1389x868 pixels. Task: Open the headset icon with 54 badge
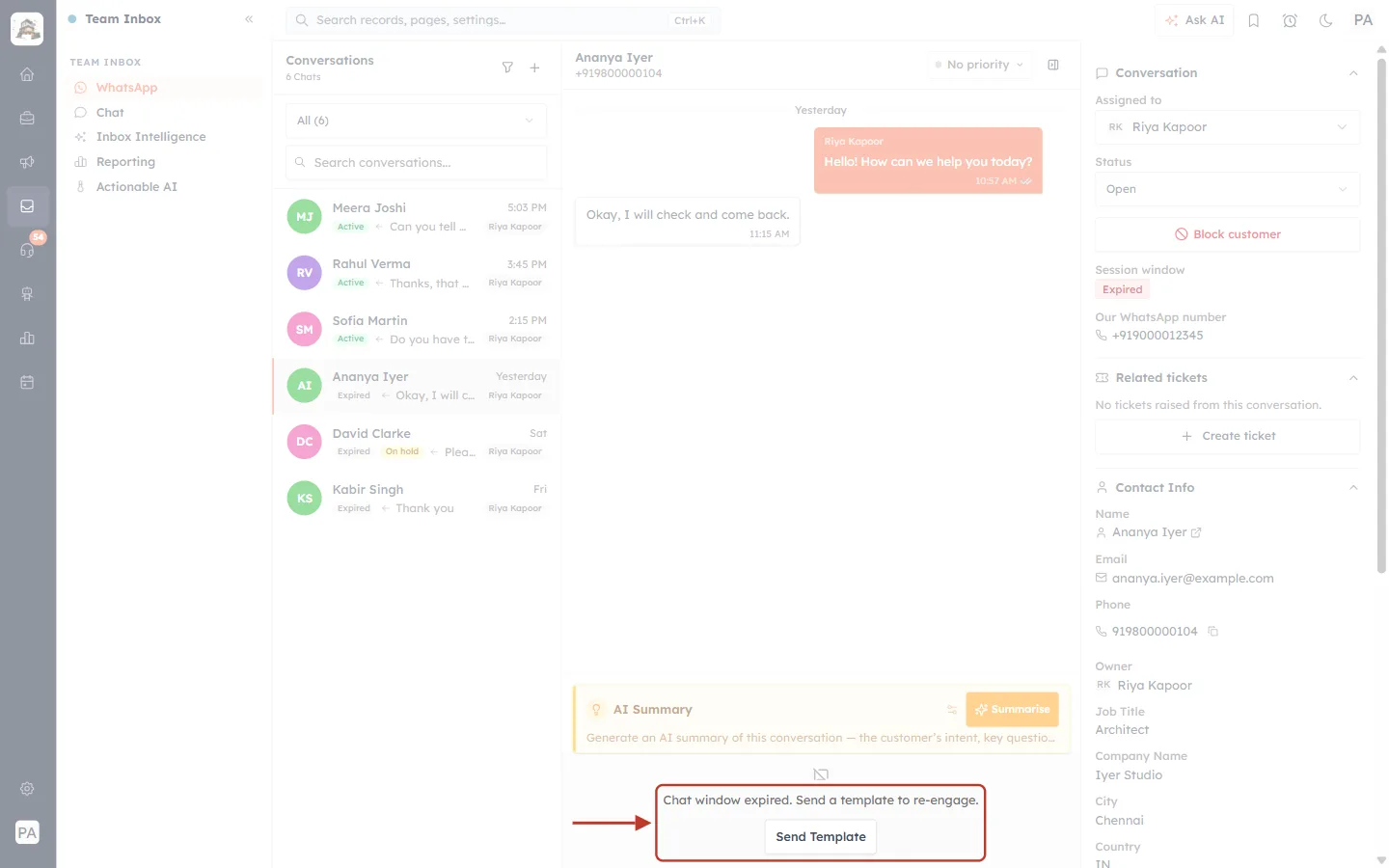[x=27, y=250]
